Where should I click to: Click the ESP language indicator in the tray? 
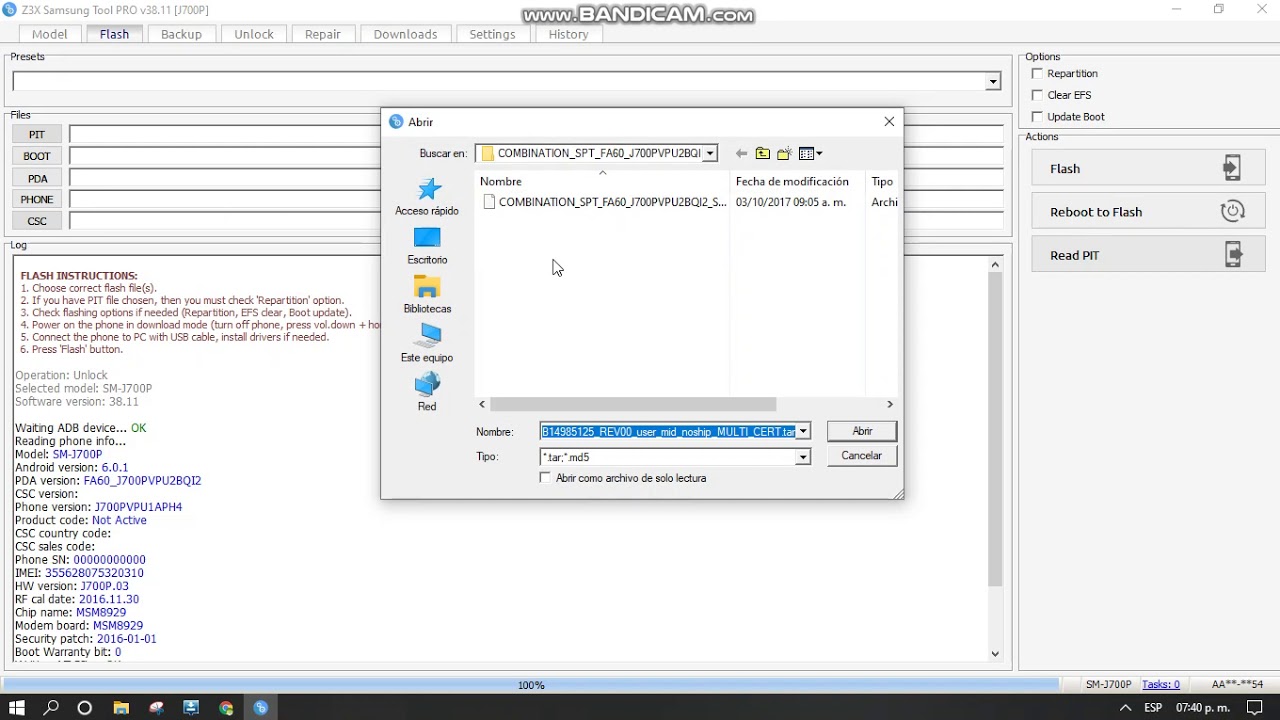pos(1153,708)
